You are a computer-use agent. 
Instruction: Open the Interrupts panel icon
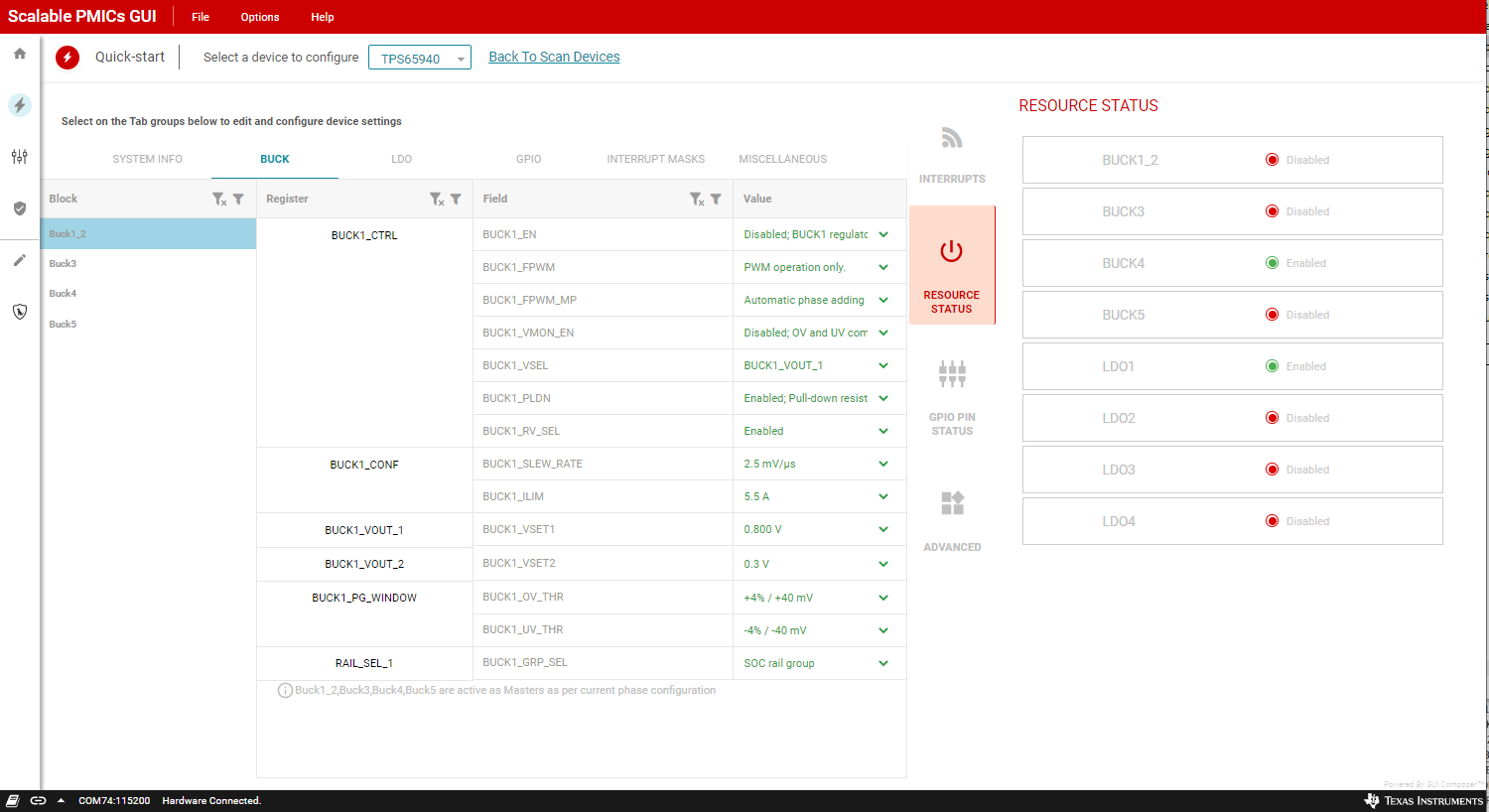pyautogui.click(x=952, y=139)
